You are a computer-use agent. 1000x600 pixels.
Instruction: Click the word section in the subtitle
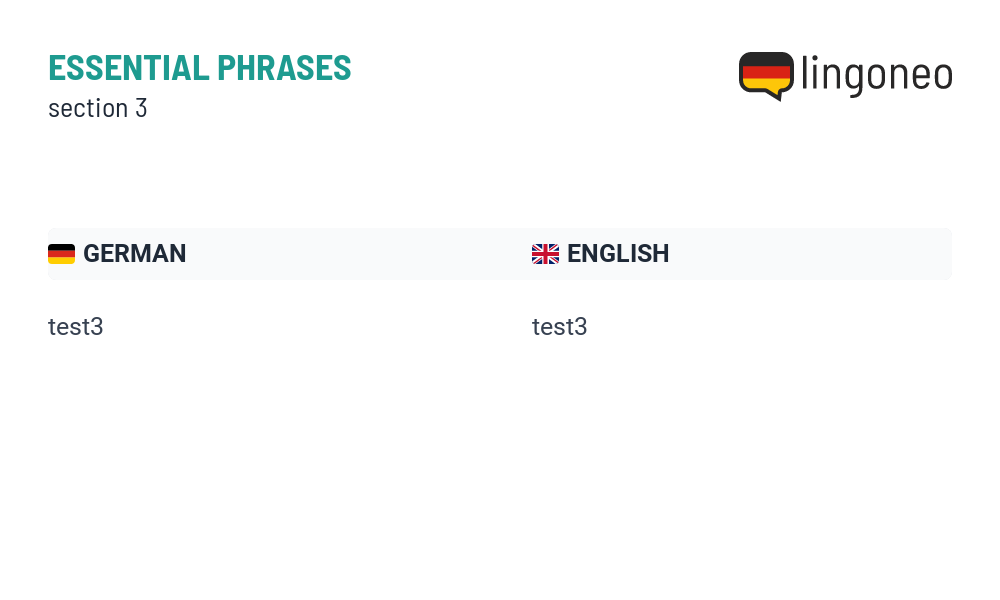[x=88, y=108]
